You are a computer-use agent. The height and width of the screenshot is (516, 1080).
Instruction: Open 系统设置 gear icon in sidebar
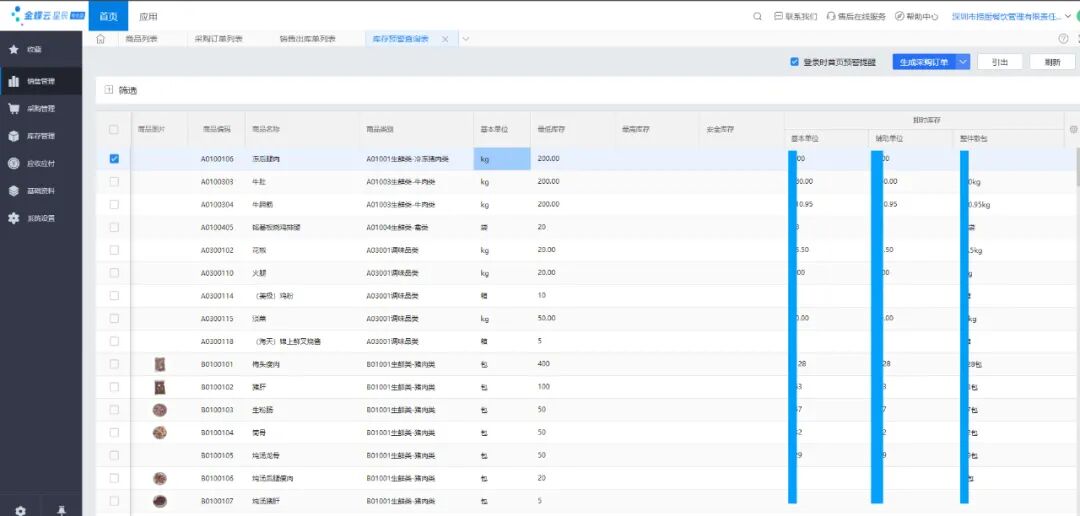tap(13, 218)
